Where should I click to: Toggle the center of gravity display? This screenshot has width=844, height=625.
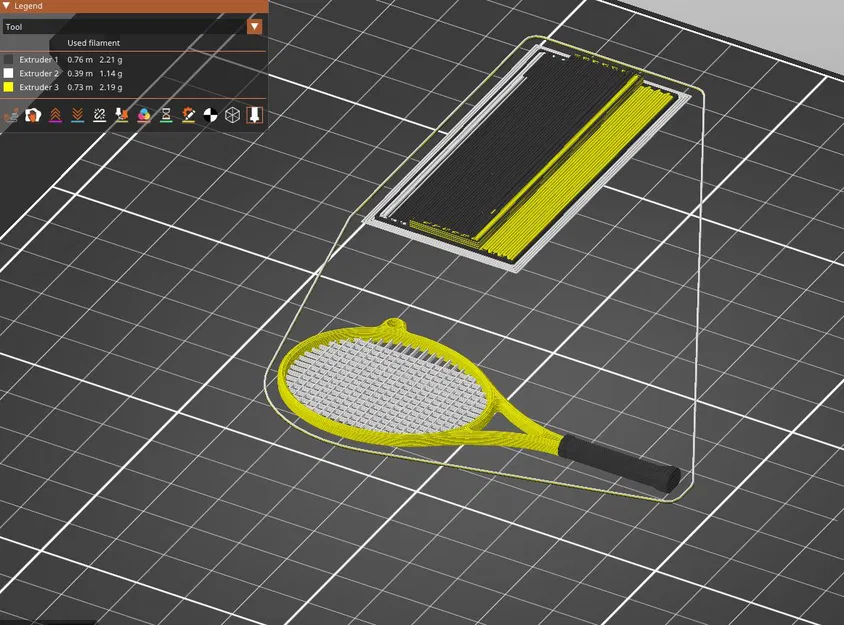click(209, 115)
